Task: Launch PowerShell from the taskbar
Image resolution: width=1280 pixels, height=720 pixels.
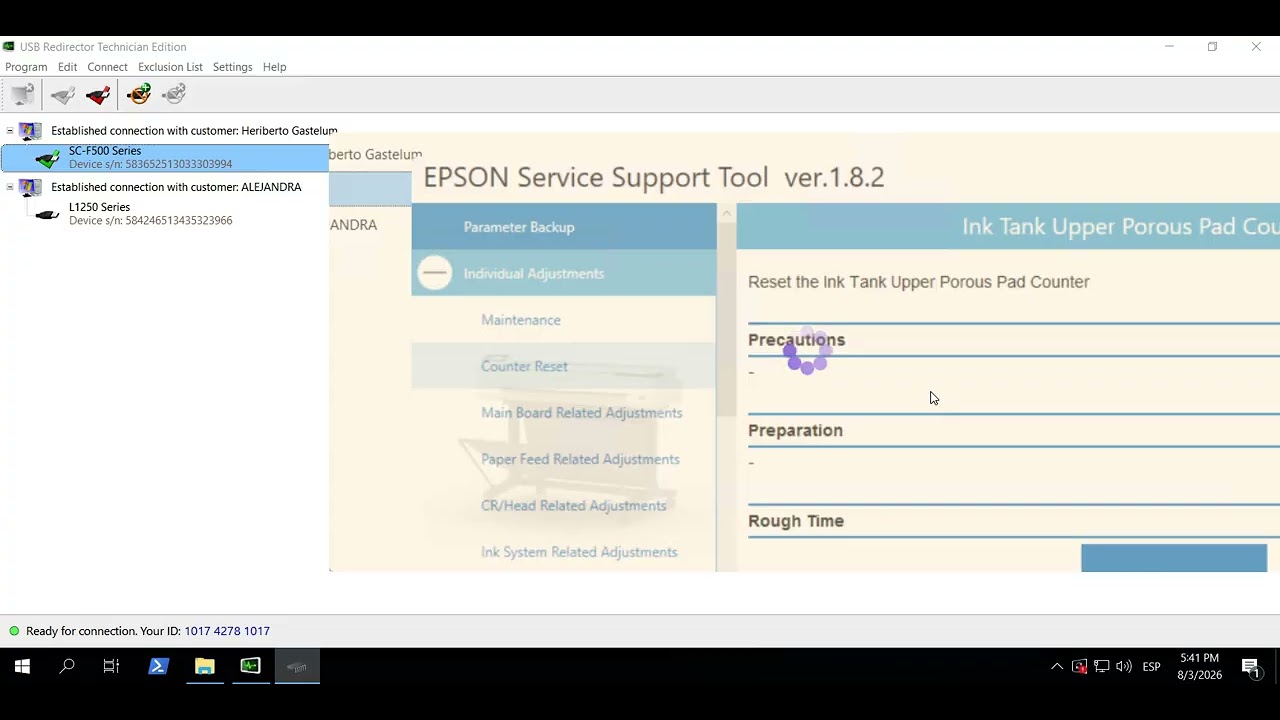Action: pos(158,666)
